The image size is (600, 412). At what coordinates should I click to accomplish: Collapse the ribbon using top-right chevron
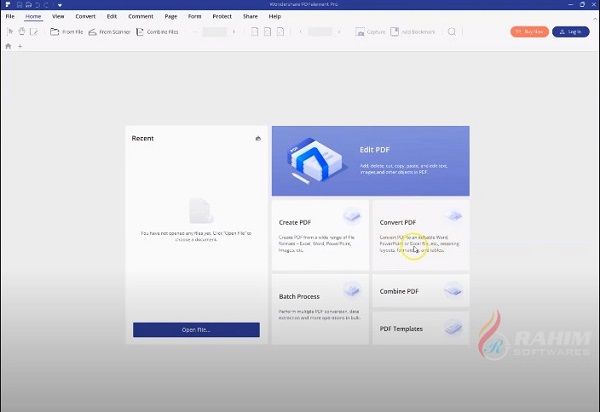(x=595, y=18)
